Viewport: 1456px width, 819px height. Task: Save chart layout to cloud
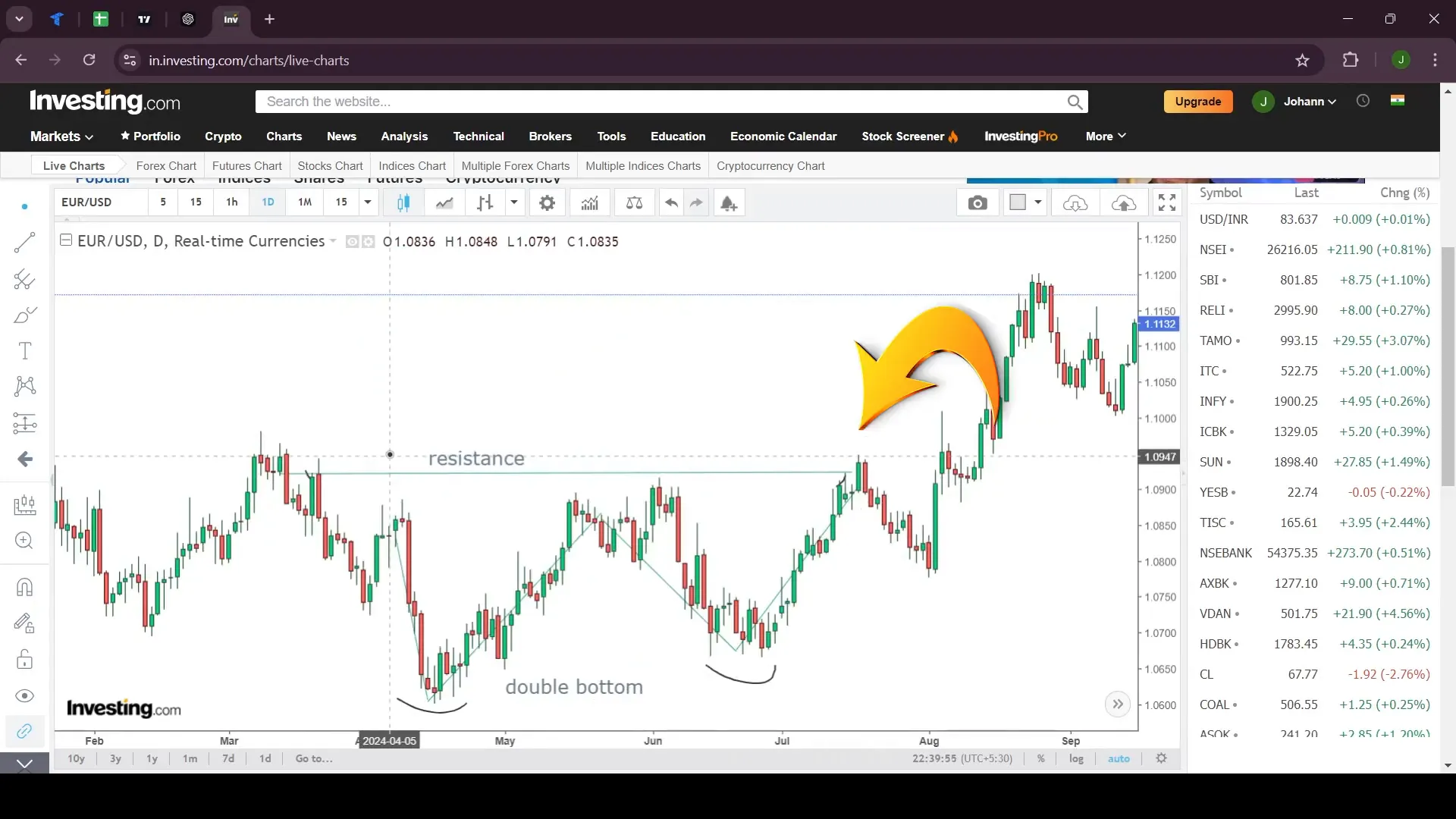1124,202
